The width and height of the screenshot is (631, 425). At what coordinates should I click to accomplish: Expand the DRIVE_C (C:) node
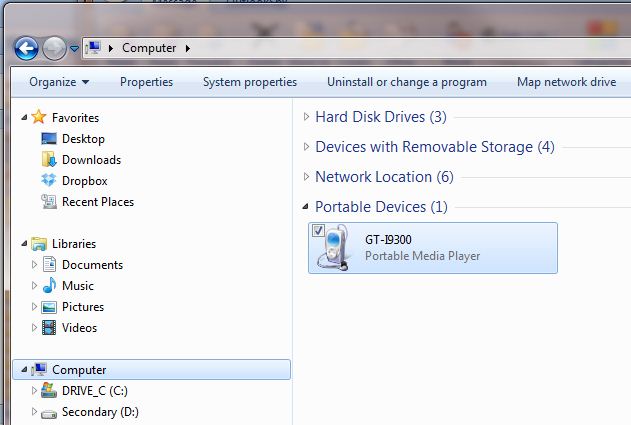tap(34, 390)
